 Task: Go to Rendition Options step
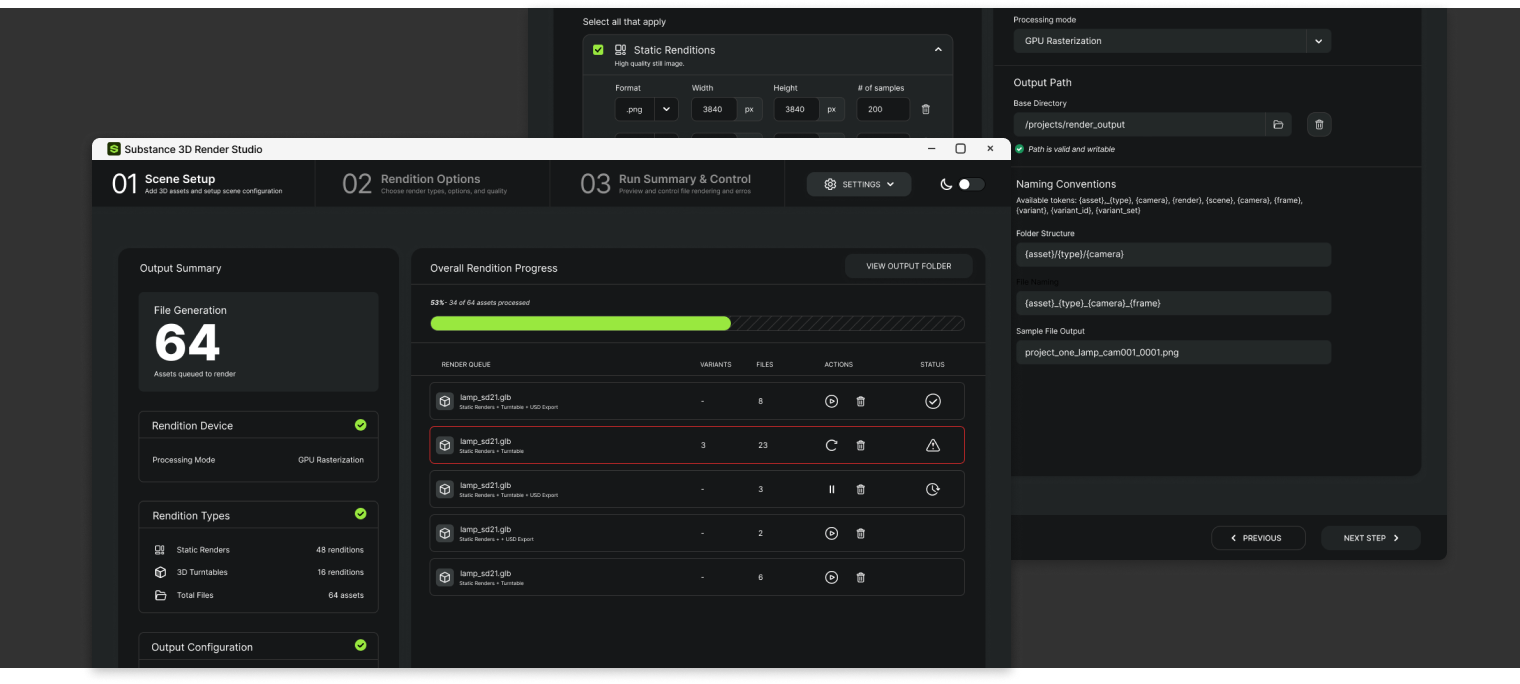[430, 183]
